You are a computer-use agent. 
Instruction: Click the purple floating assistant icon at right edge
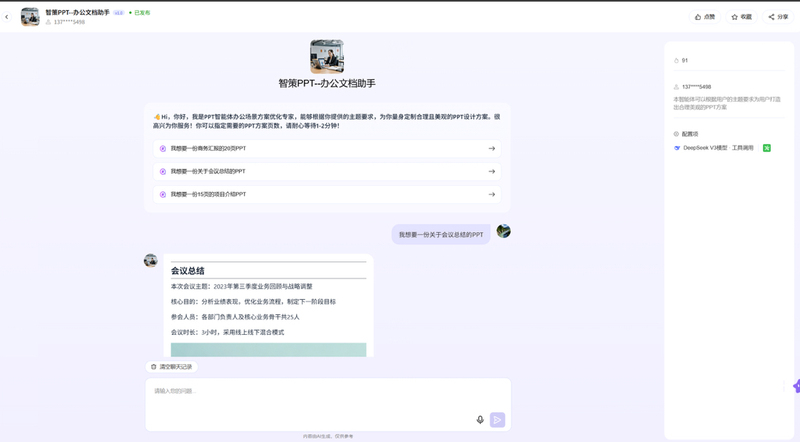click(796, 386)
